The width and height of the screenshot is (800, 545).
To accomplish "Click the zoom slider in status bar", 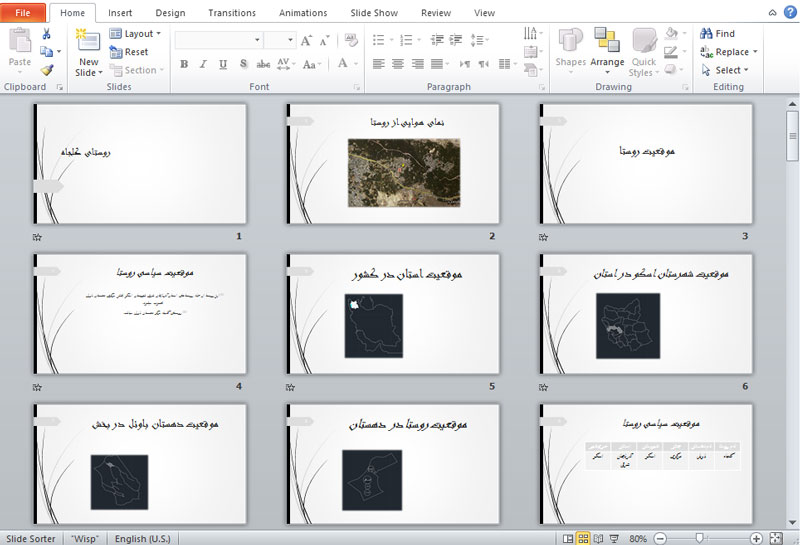I will click(699, 538).
